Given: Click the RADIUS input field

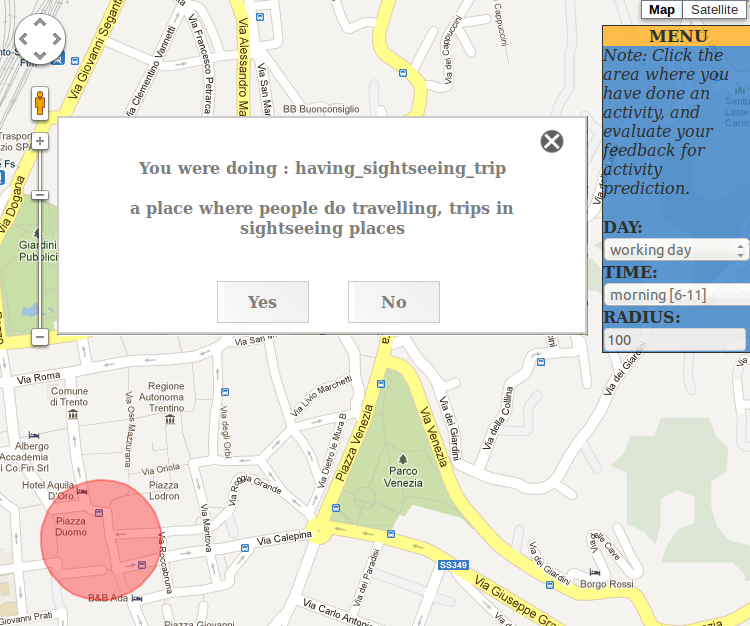Looking at the screenshot, I should tap(674, 340).
